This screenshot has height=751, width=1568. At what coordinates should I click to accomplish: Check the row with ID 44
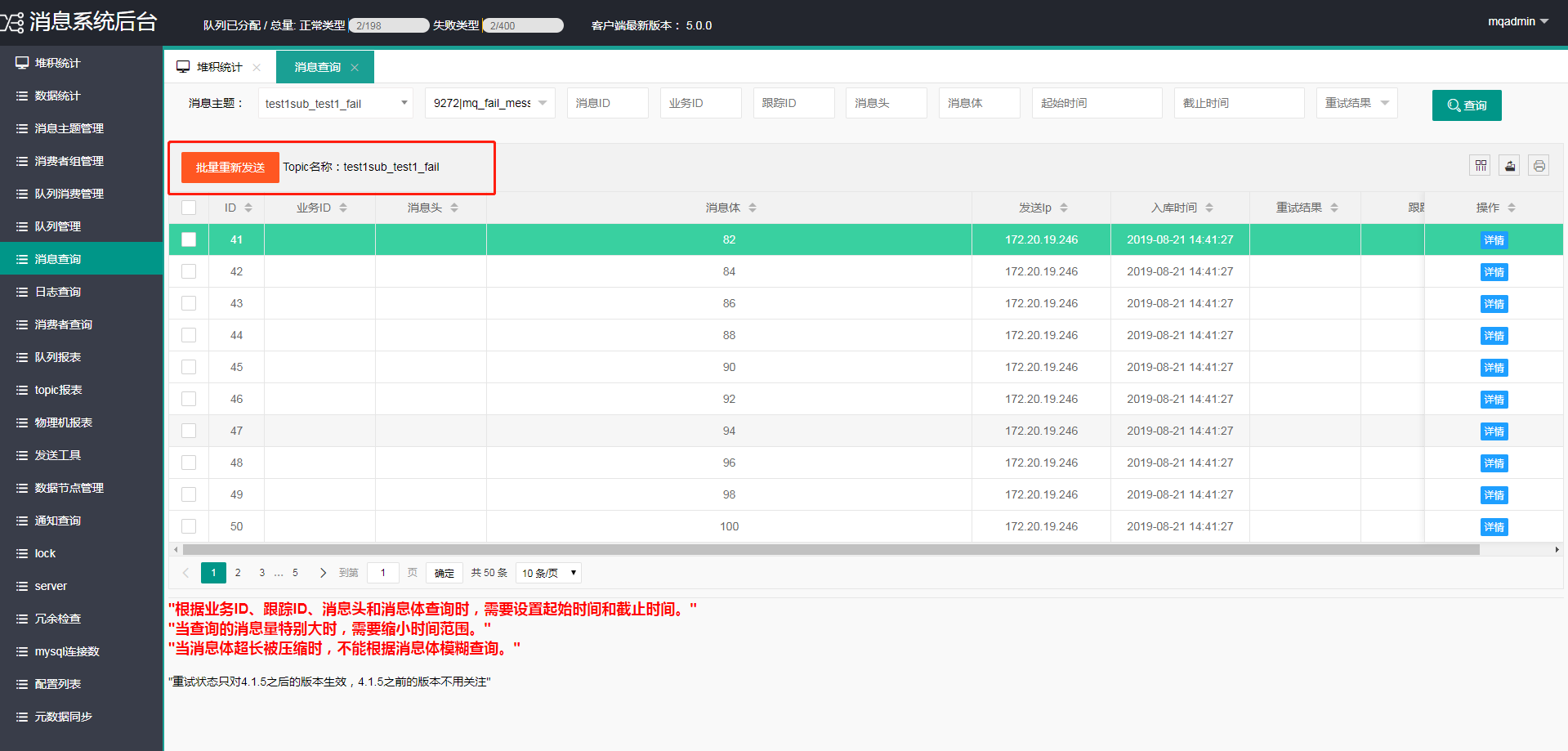[189, 335]
